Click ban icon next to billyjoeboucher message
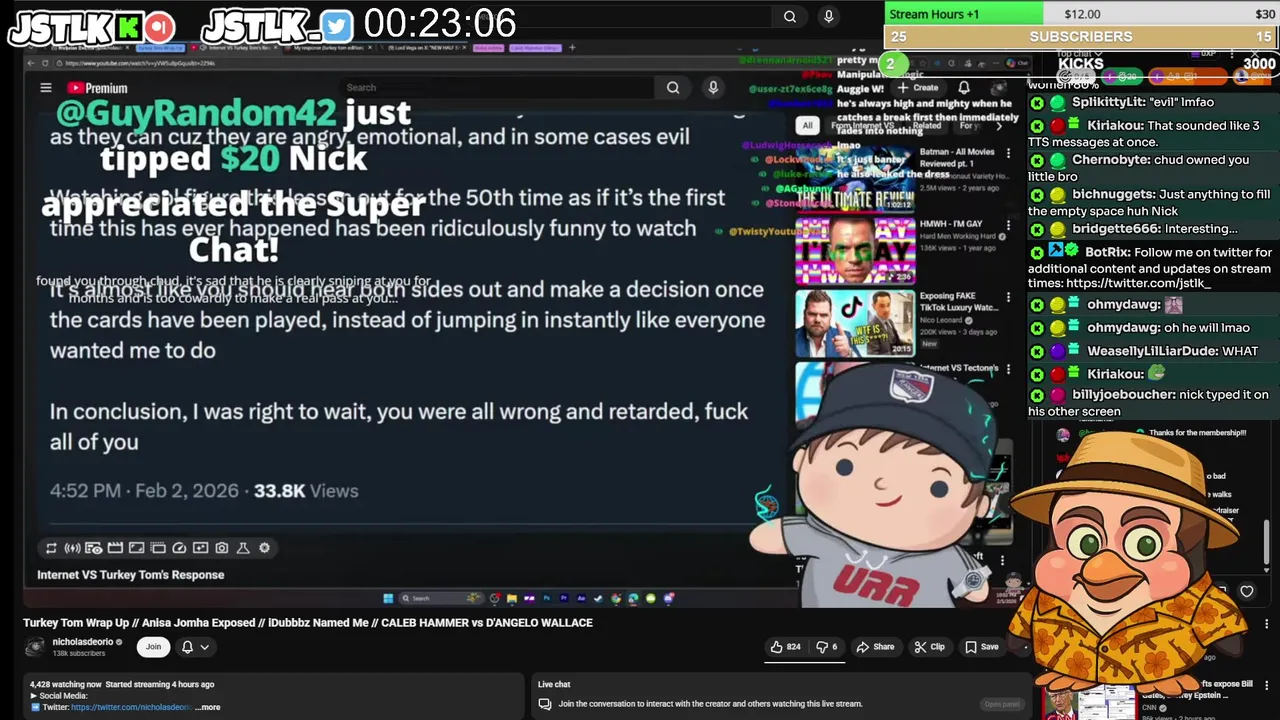This screenshot has width=1280, height=720. coord(1037,395)
